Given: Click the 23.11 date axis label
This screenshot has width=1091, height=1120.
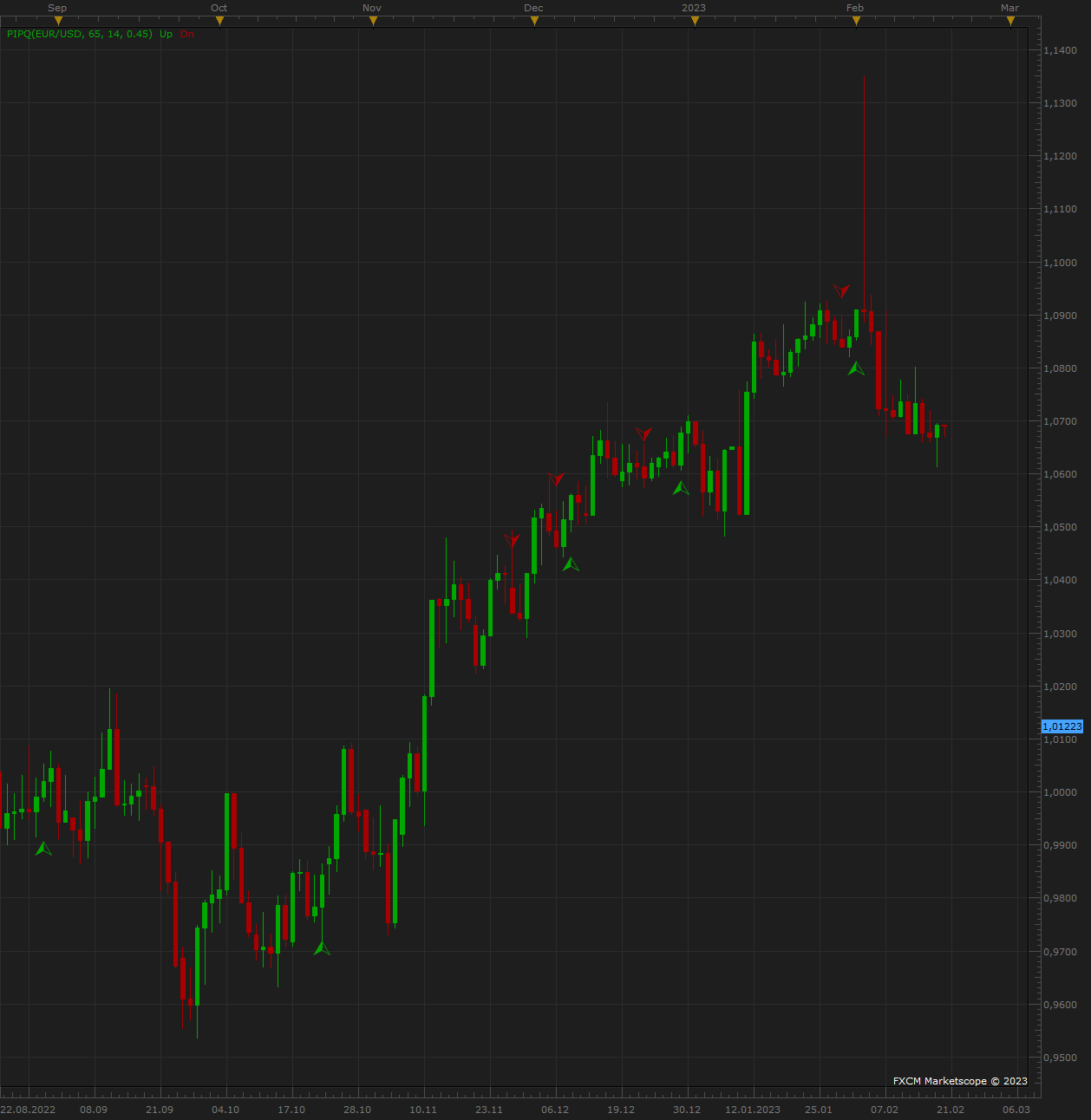Looking at the screenshot, I should coord(489,1110).
